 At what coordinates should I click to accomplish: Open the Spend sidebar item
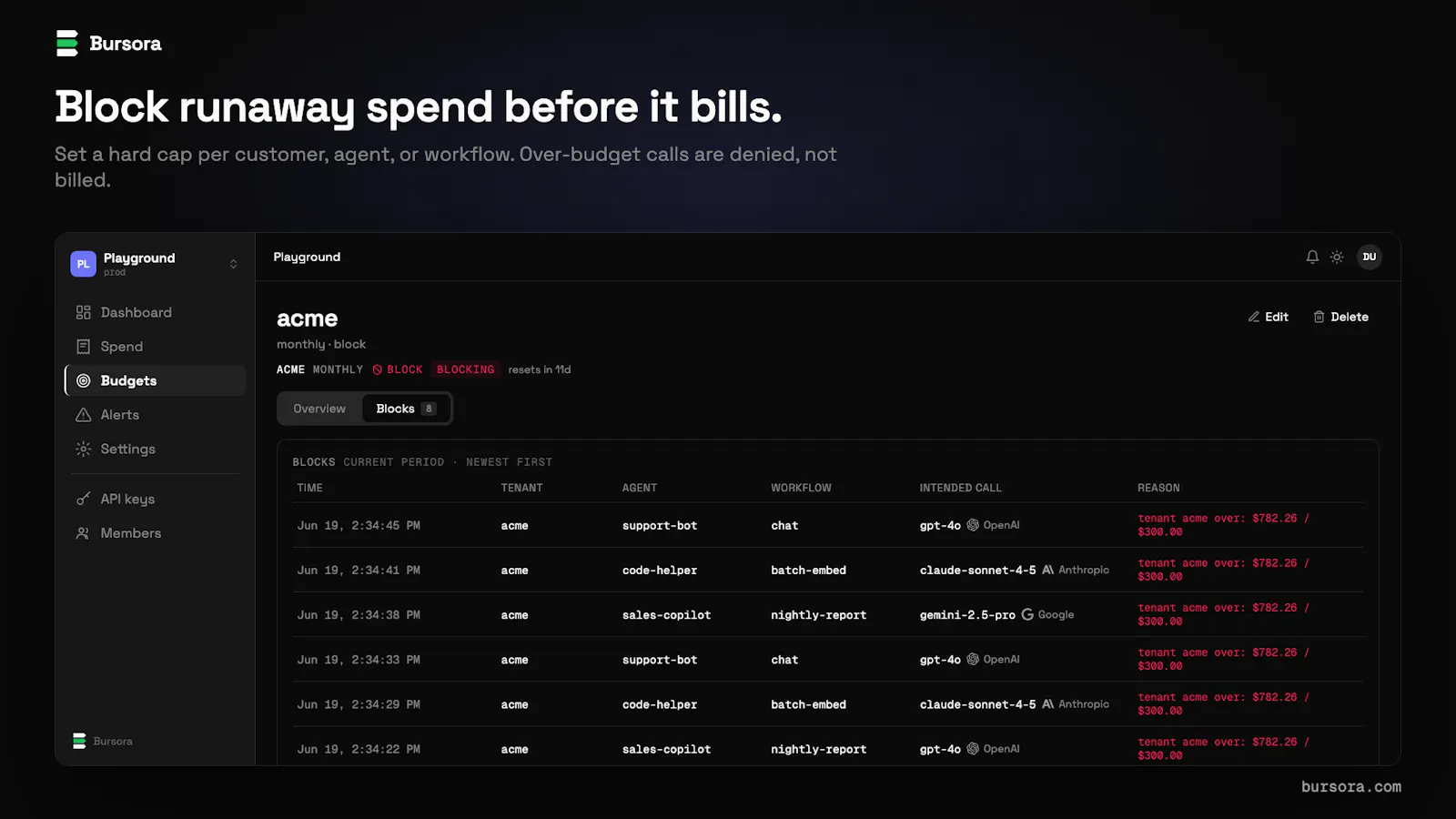(x=155, y=347)
